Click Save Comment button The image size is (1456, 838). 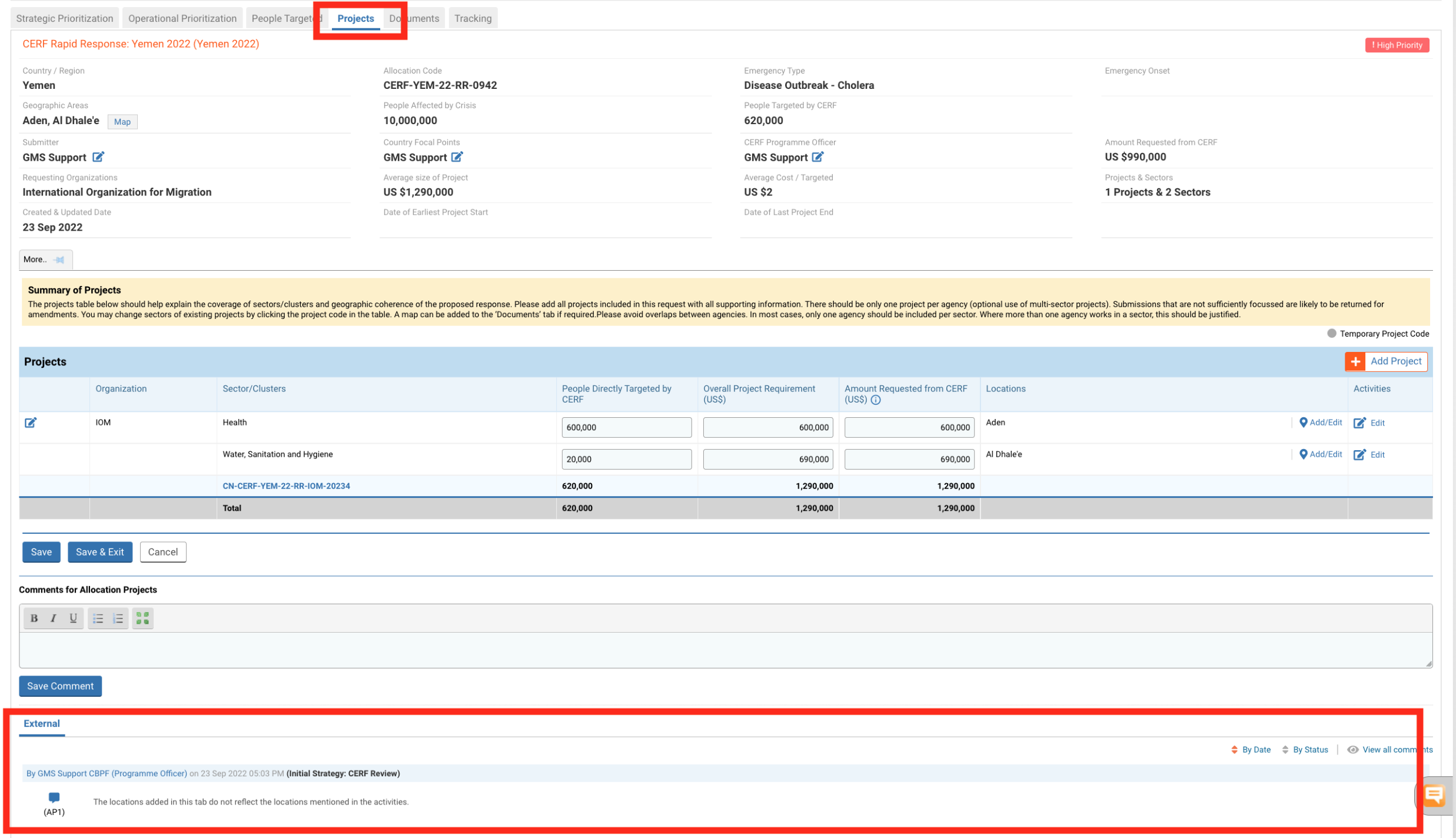pyautogui.click(x=60, y=686)
